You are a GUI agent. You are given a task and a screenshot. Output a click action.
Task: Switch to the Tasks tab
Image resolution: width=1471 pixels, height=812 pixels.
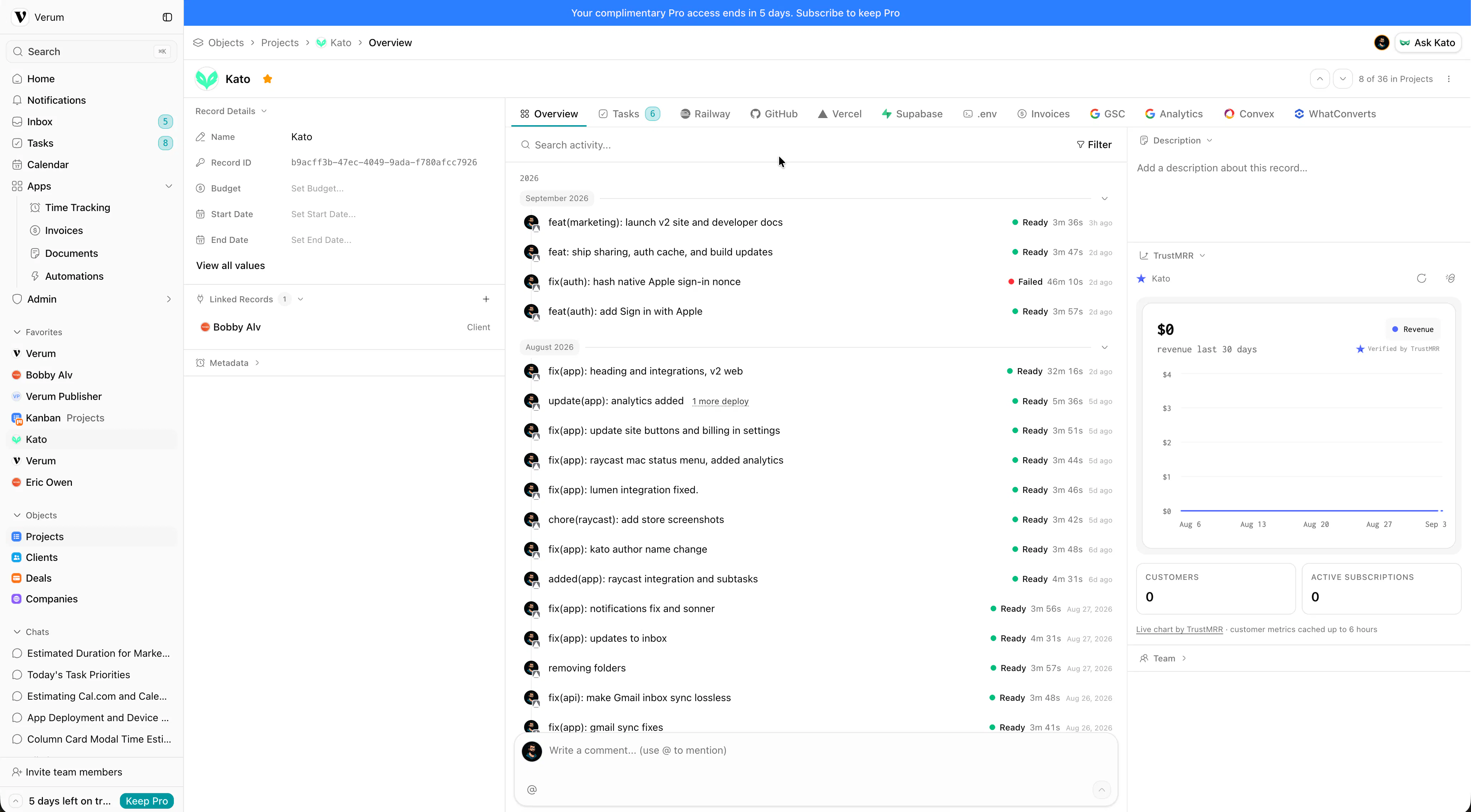pos(629,114)
